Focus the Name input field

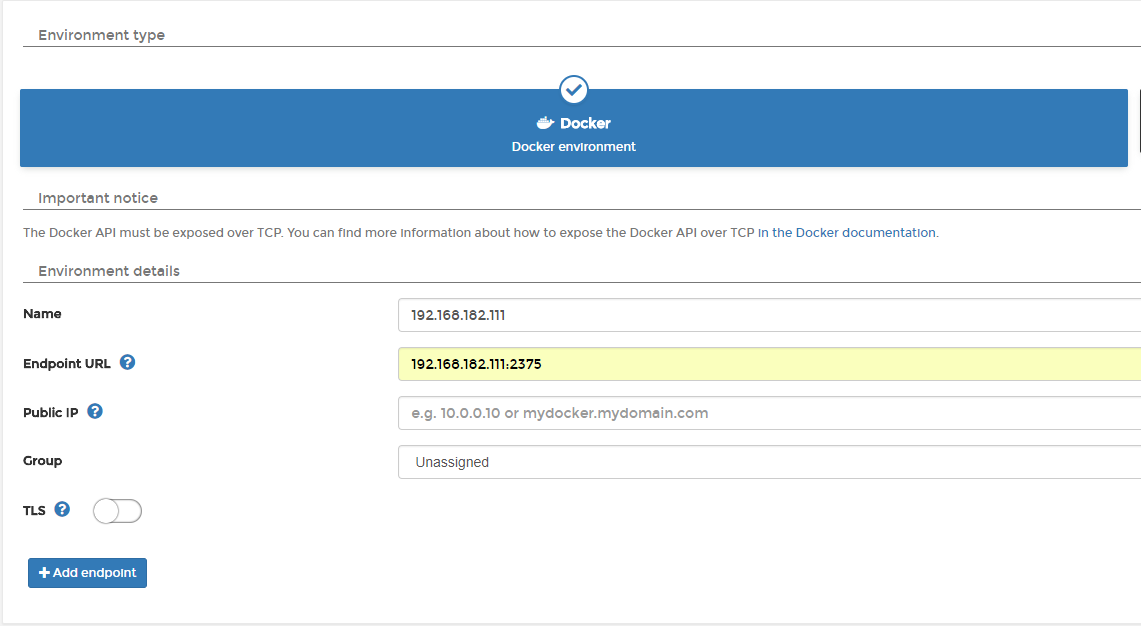point(768,314)
